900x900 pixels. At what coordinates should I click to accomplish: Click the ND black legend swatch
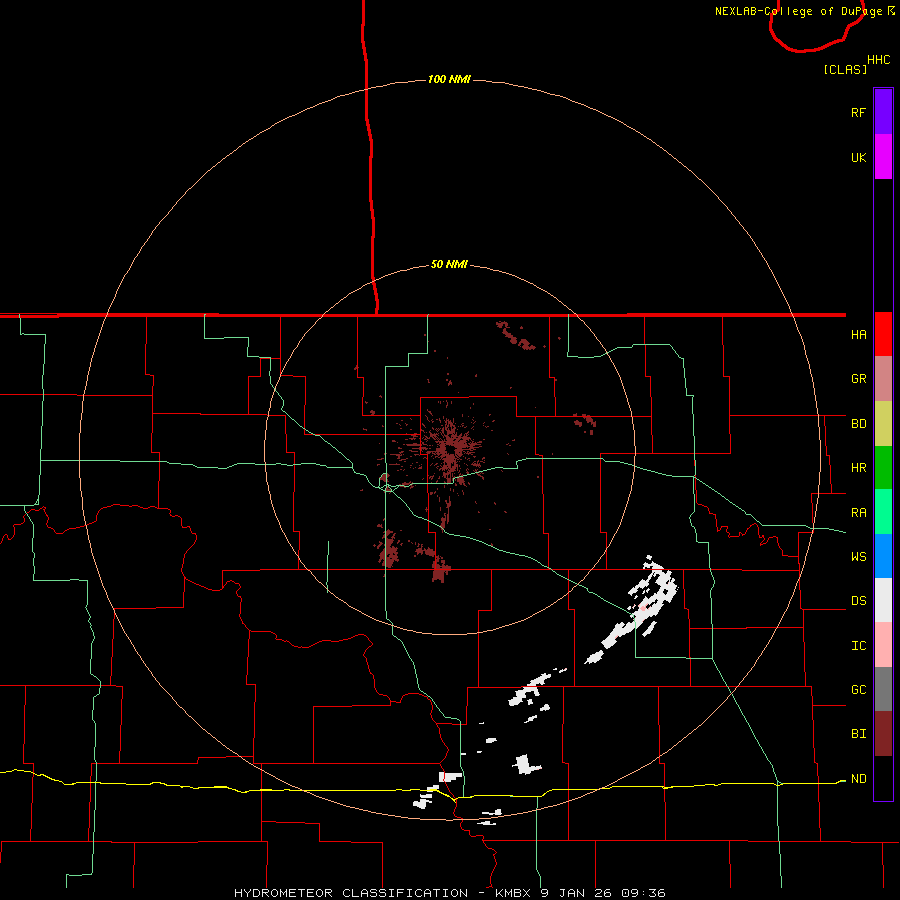[x=883, y=778]
